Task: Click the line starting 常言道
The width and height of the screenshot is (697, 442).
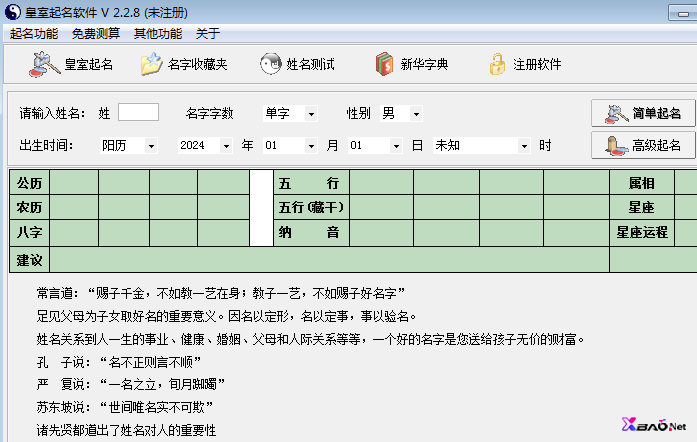Action: 221,293
